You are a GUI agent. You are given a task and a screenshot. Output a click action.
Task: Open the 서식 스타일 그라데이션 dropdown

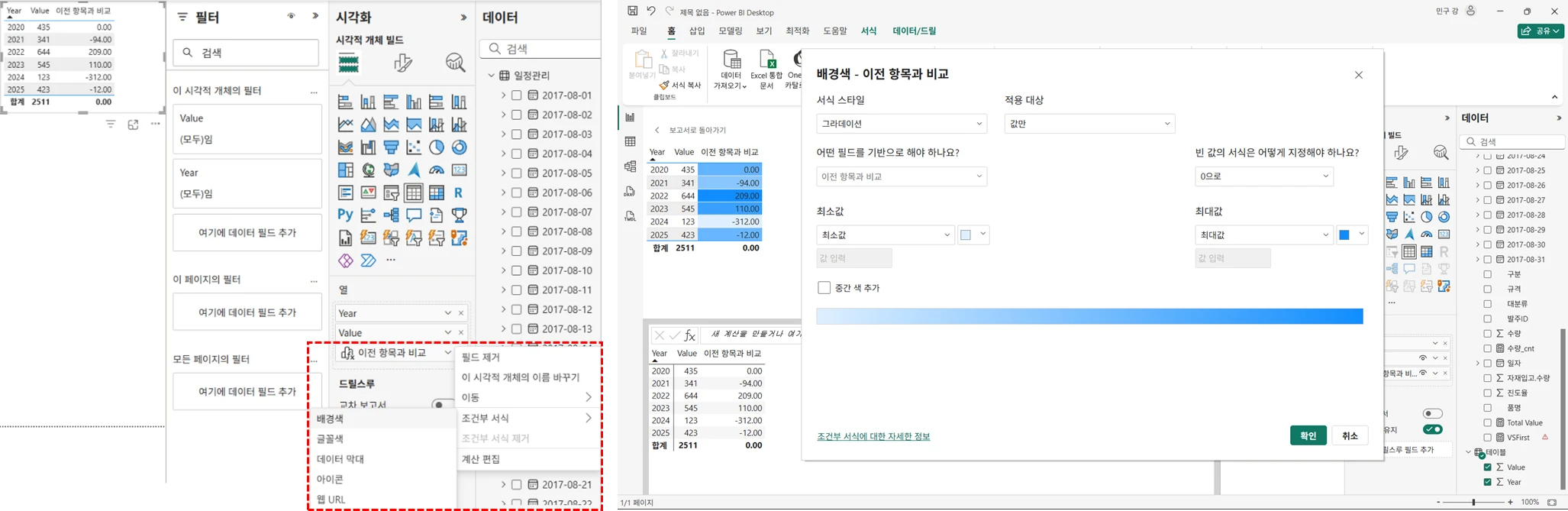[x=902, y=124]
